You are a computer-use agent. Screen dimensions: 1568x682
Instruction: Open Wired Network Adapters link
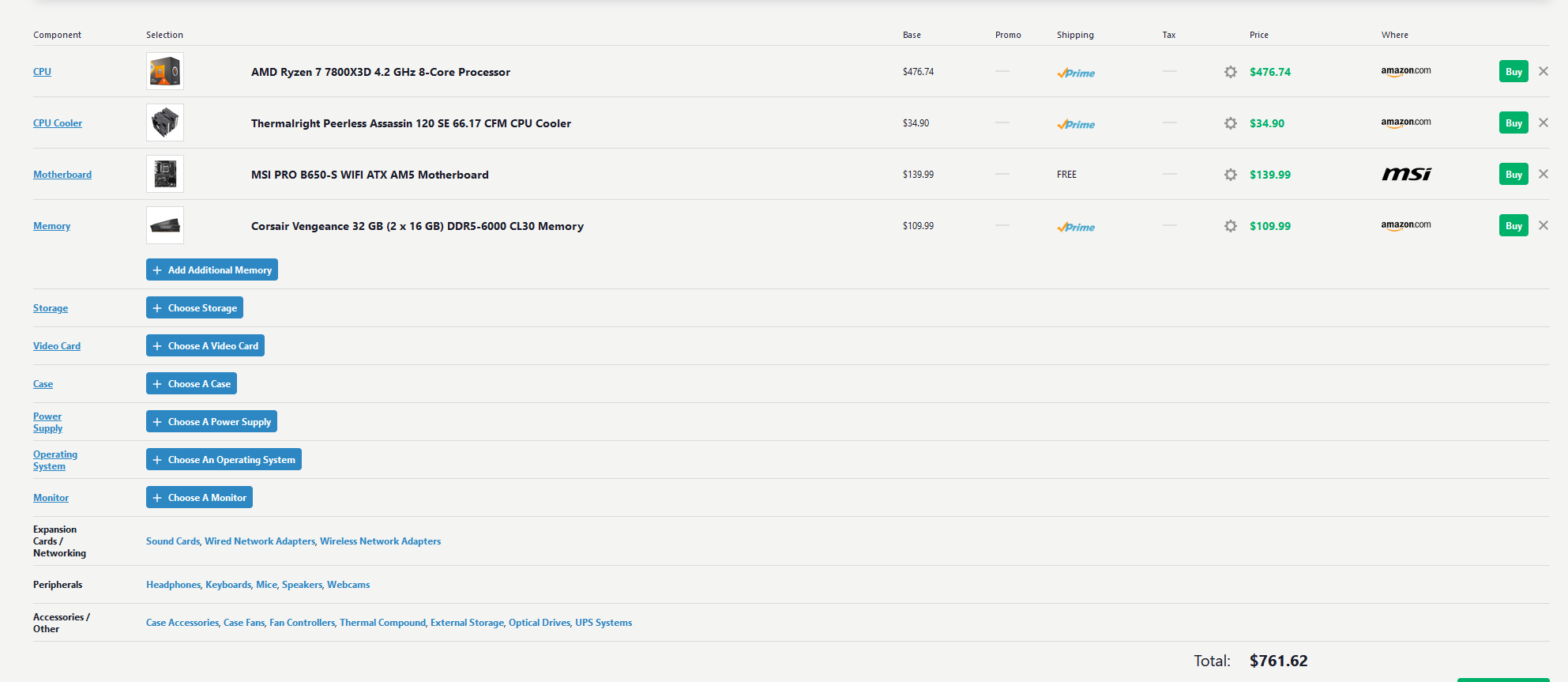tap(260, 541)
